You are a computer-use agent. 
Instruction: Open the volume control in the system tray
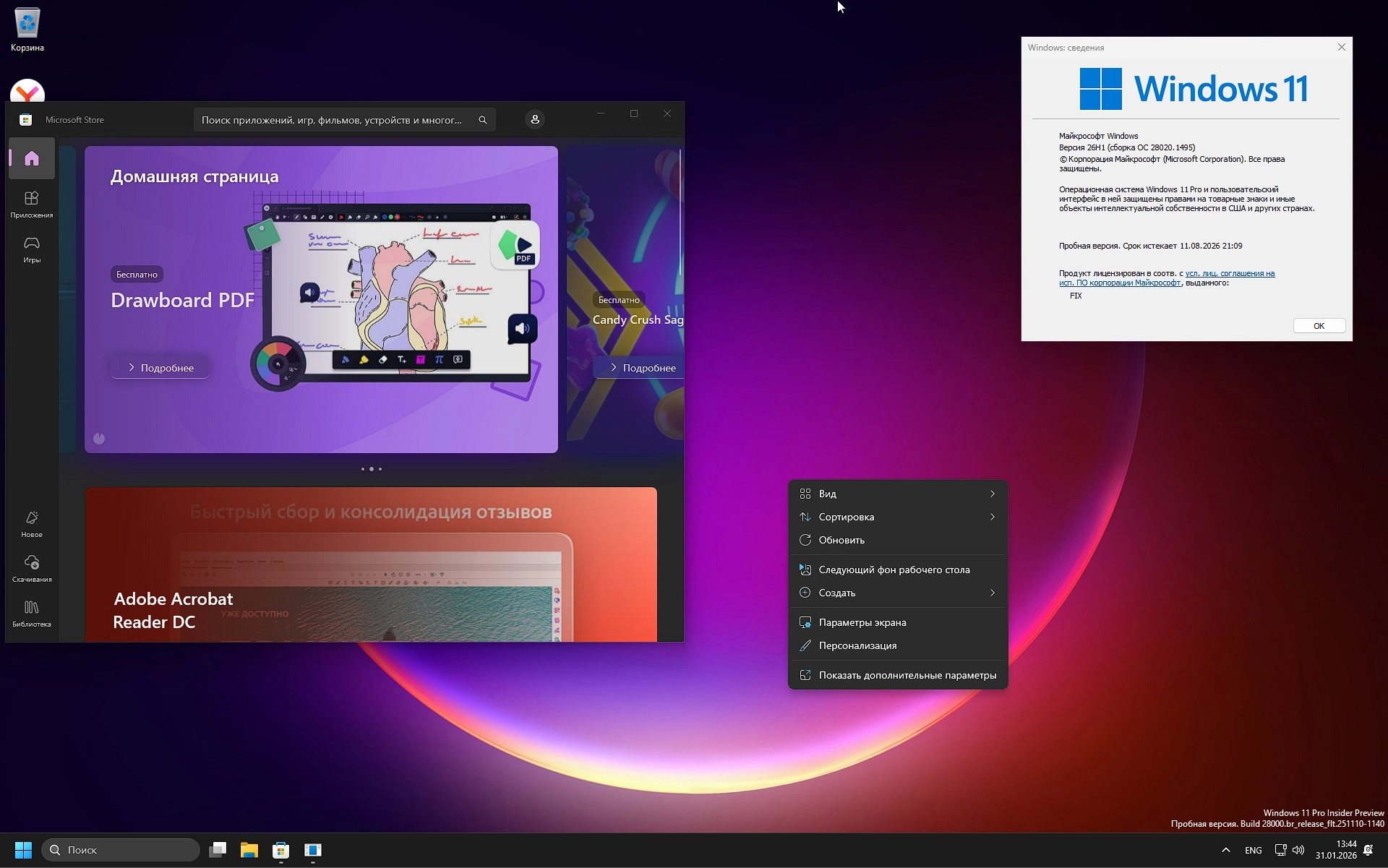(1299, 850)
